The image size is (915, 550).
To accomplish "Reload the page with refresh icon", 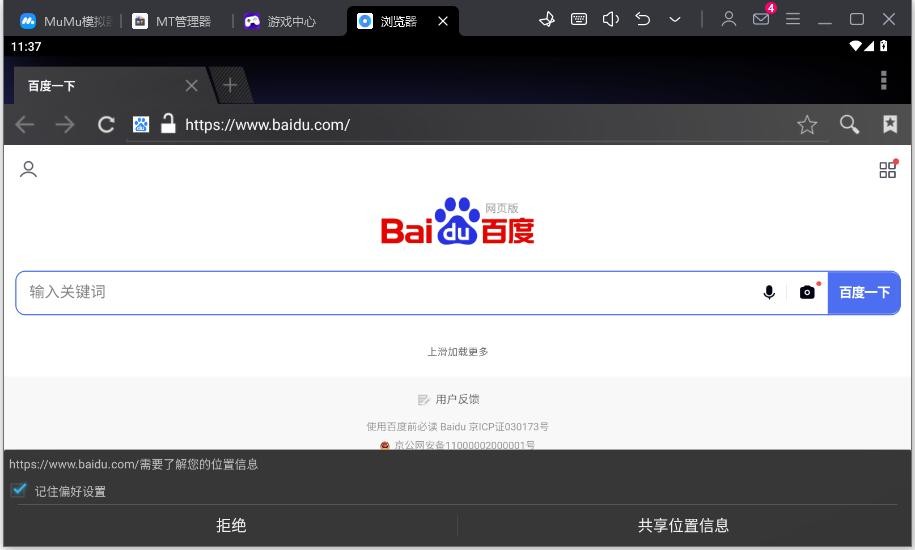I will pyautogui.click(x=106, y=124).
